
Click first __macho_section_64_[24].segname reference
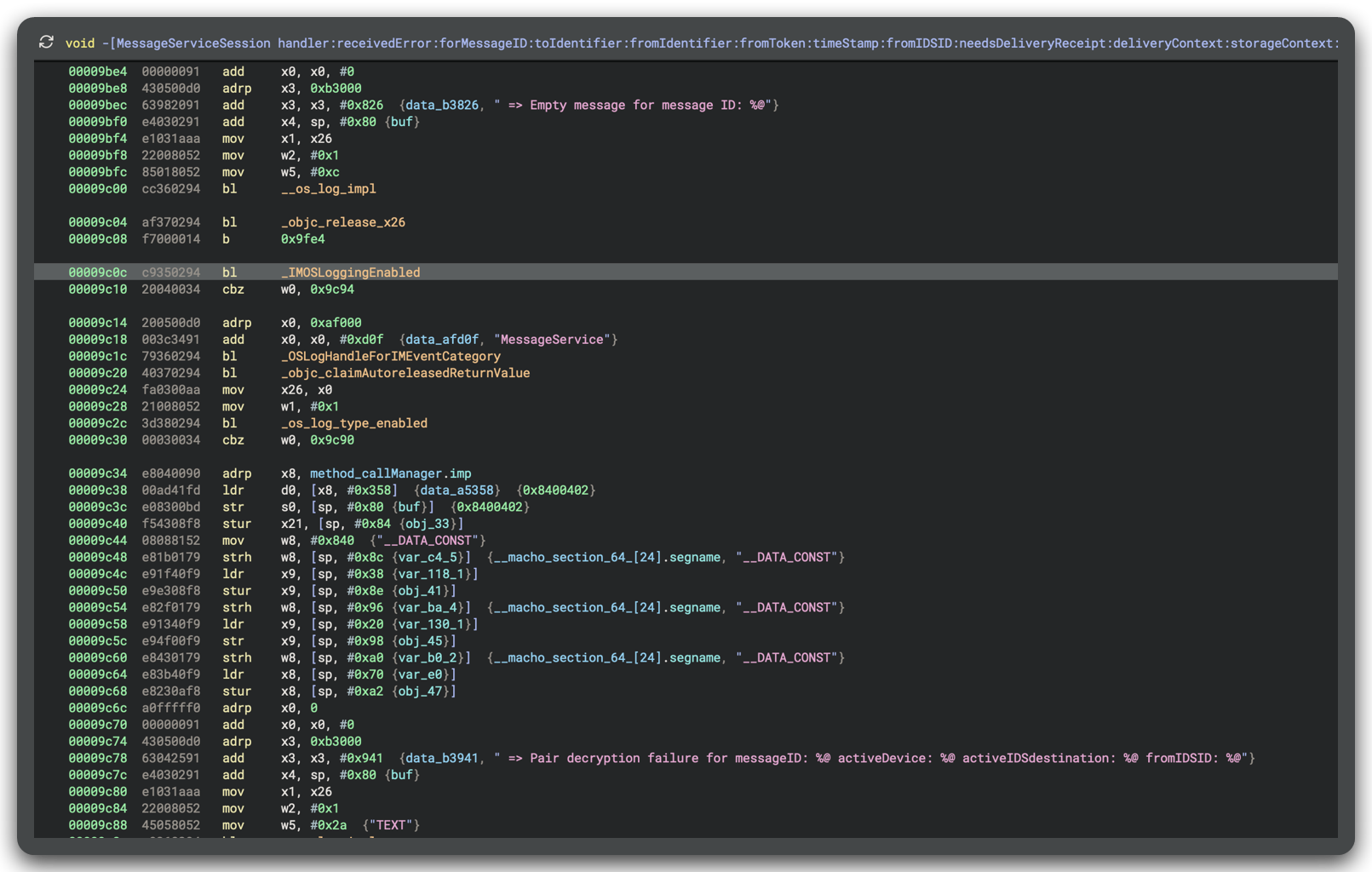(x=607, y=558)
